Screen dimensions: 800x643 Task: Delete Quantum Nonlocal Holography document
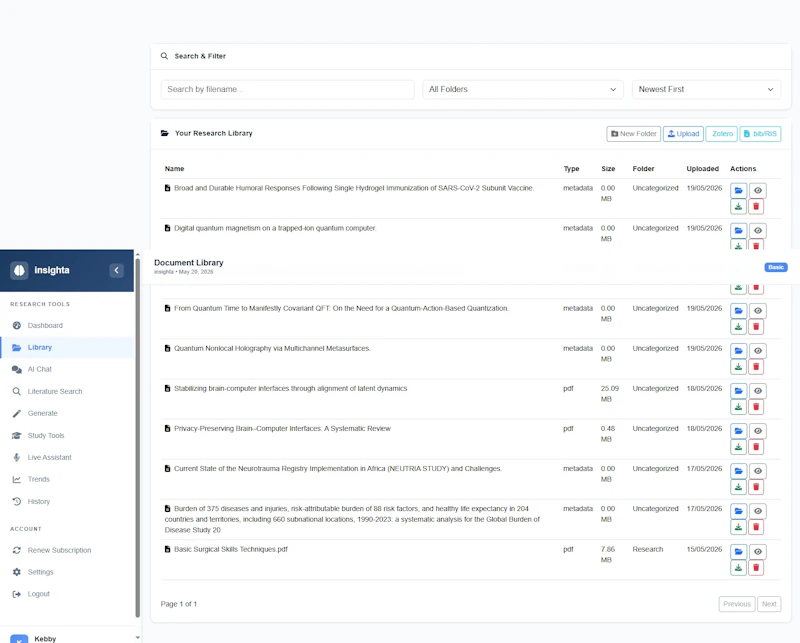[x=756, y=367]
